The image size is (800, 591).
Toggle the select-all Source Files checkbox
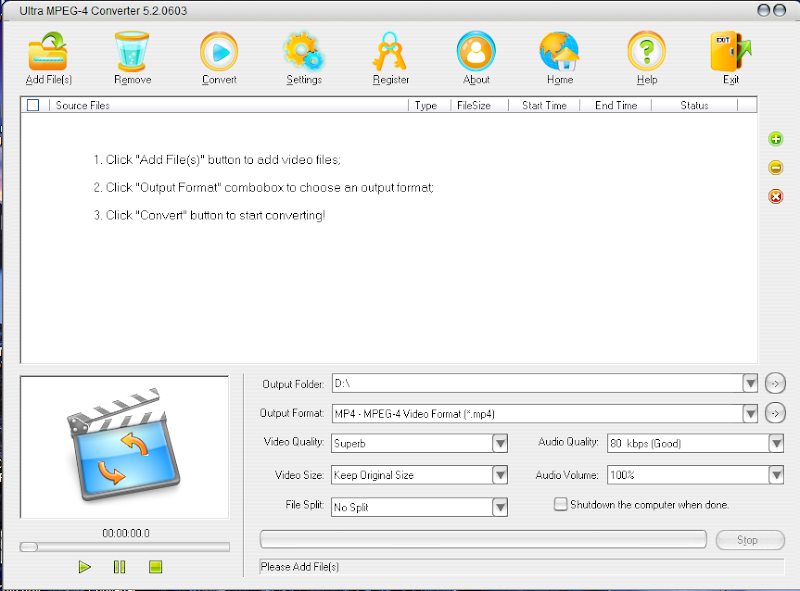click(33, 105)
